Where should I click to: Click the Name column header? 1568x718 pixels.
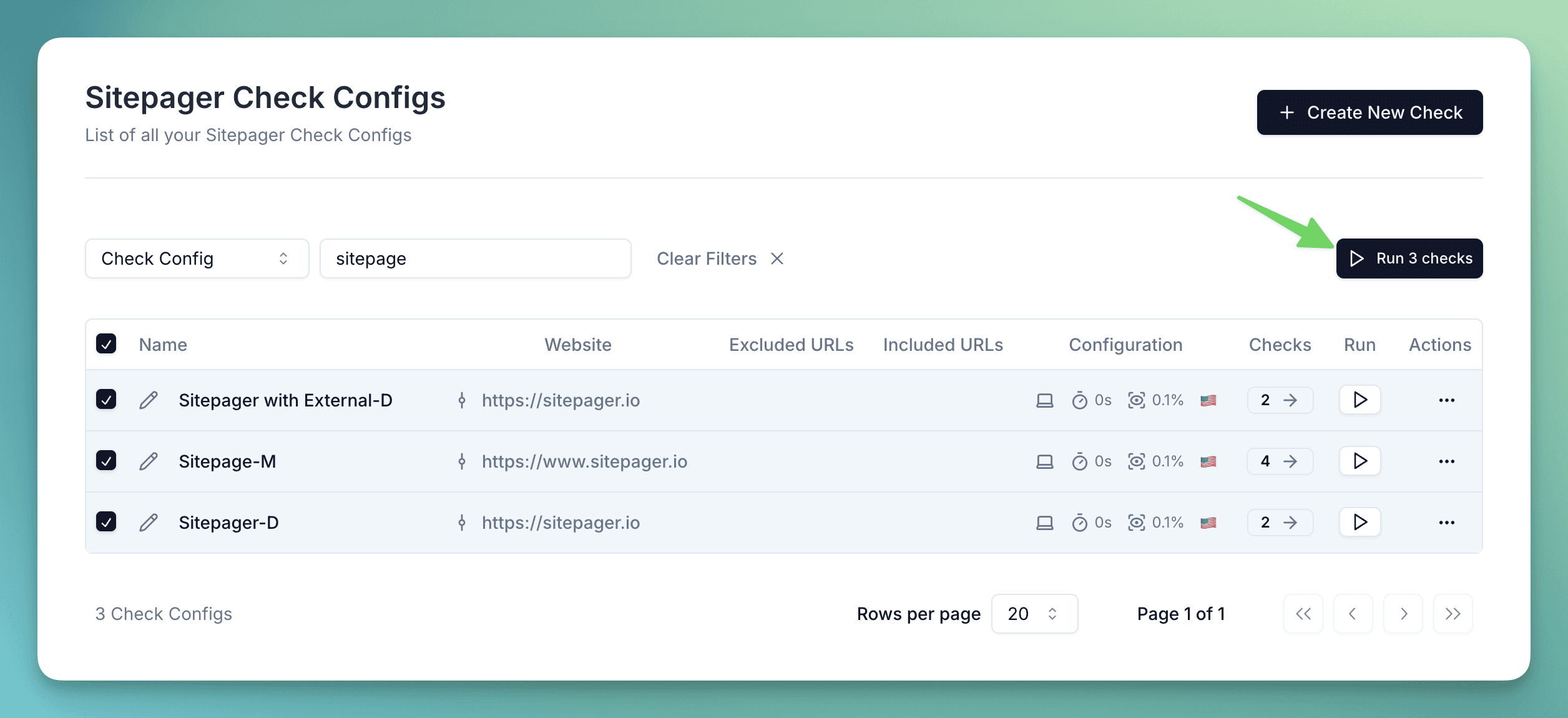click(163, 345)
